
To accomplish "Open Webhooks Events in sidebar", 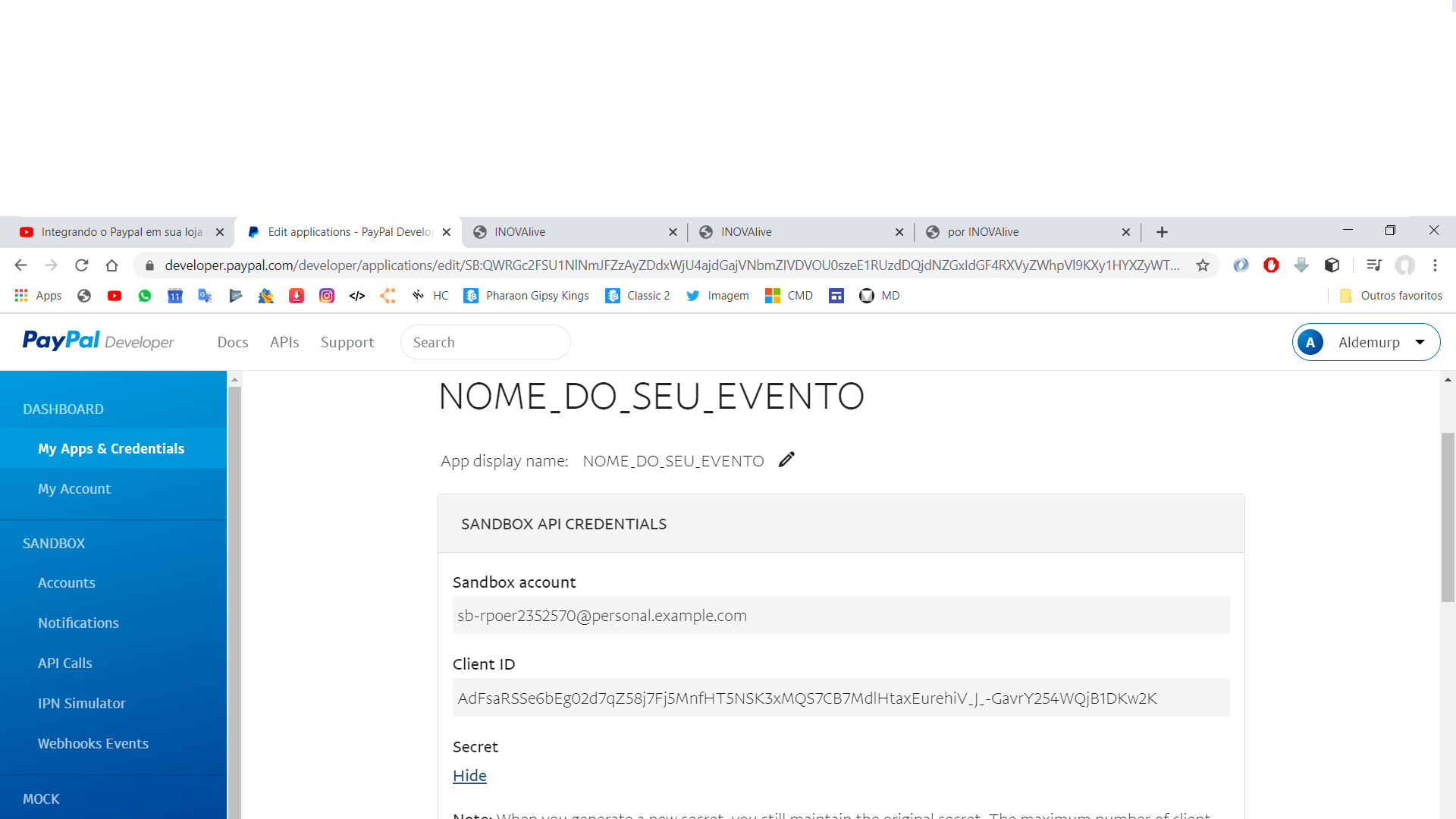I will tap(93, 744).
